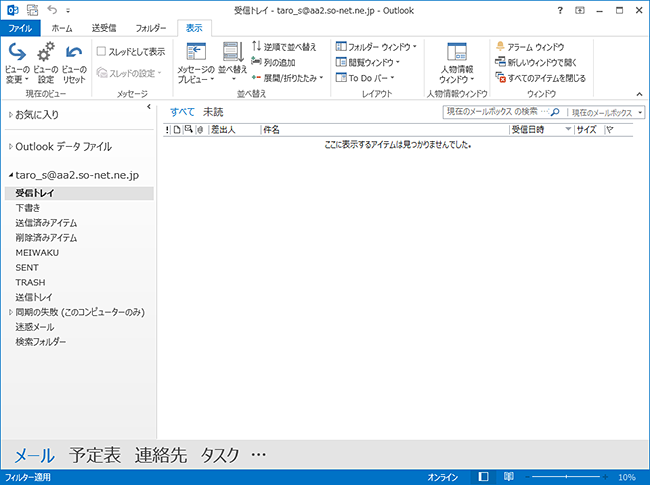Click すべてのアイテムを閉じる (Close All Items)
The height and width of the screenshot is (485, 650).
click(x=540, y=77)
